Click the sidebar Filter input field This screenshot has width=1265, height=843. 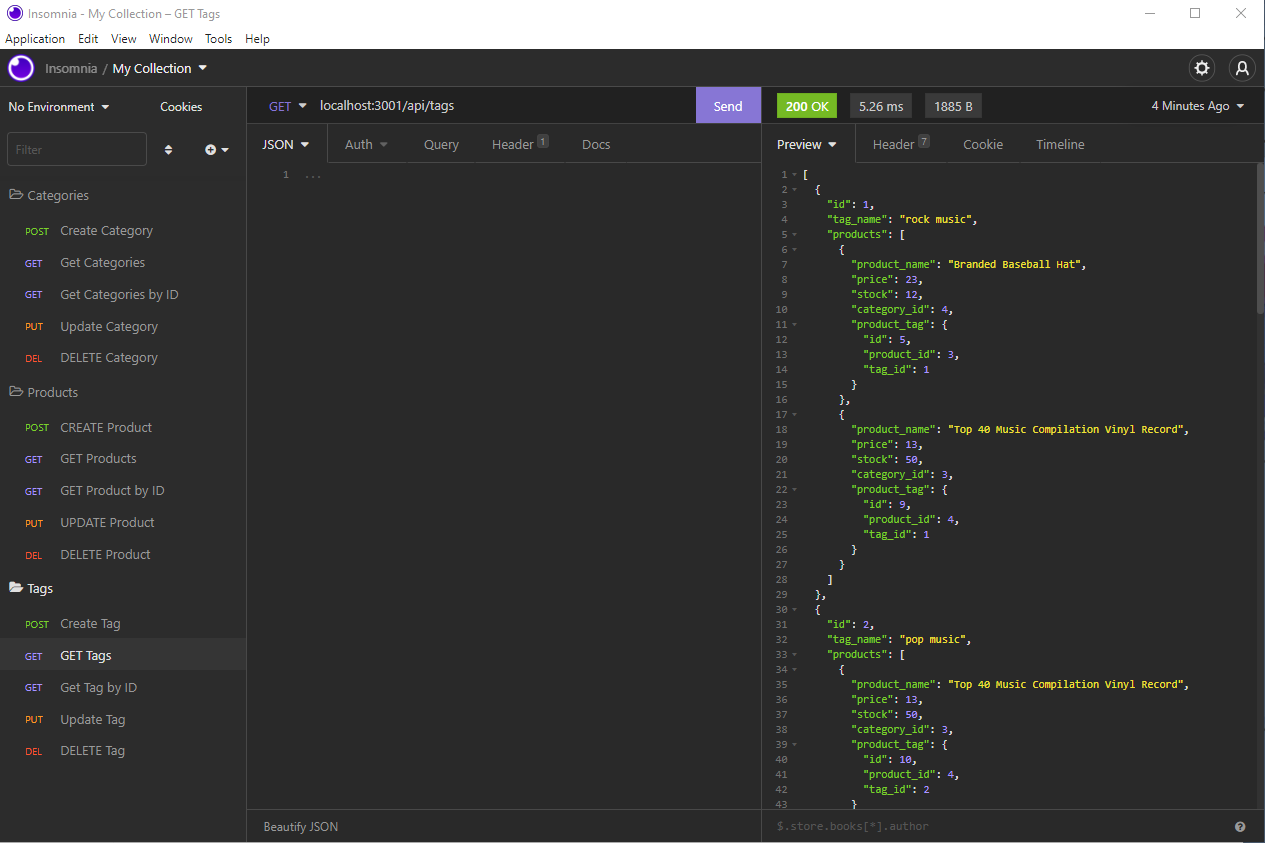point(76,148)
